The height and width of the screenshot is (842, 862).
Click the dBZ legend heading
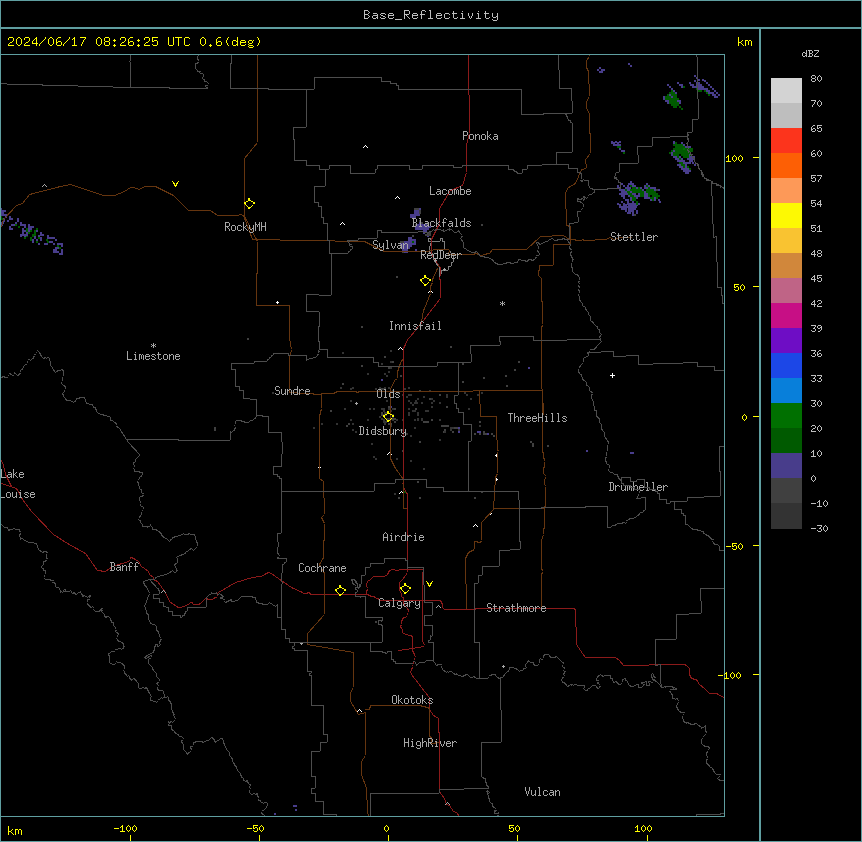[x=810, y=53]
